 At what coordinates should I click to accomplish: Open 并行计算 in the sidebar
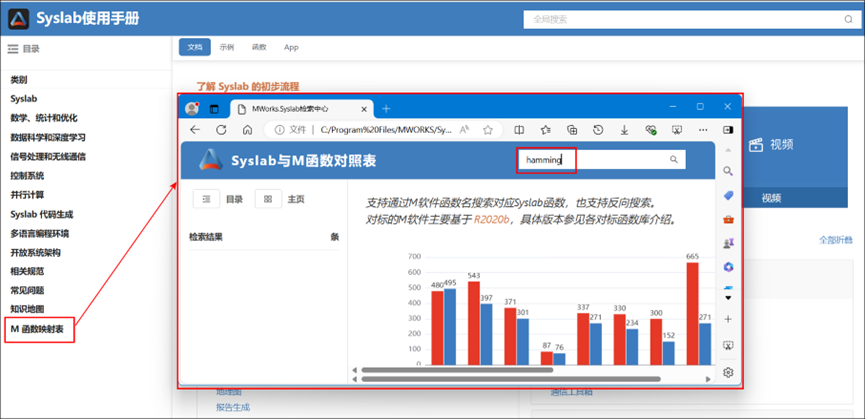pos(27,195)
